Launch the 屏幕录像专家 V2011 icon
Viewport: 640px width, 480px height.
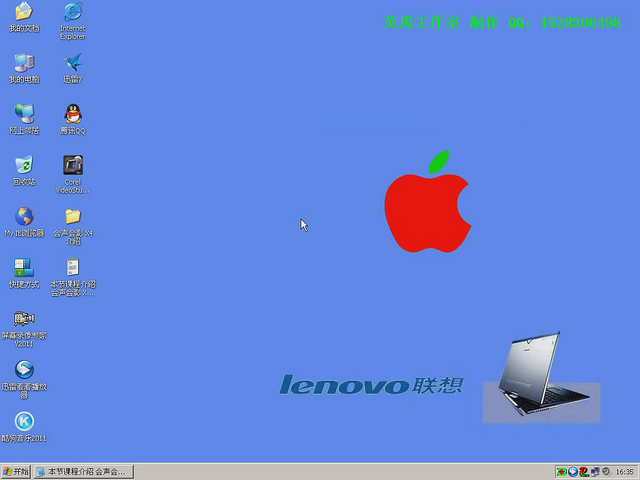tap(24, 329)
